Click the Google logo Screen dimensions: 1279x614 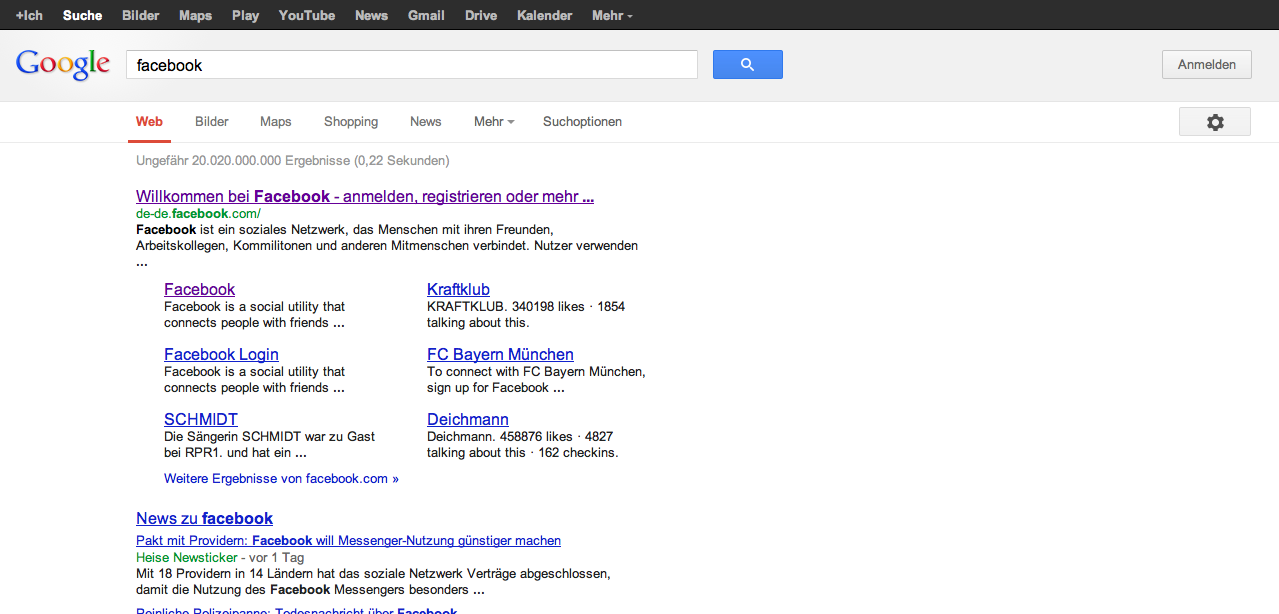(63, 65)
